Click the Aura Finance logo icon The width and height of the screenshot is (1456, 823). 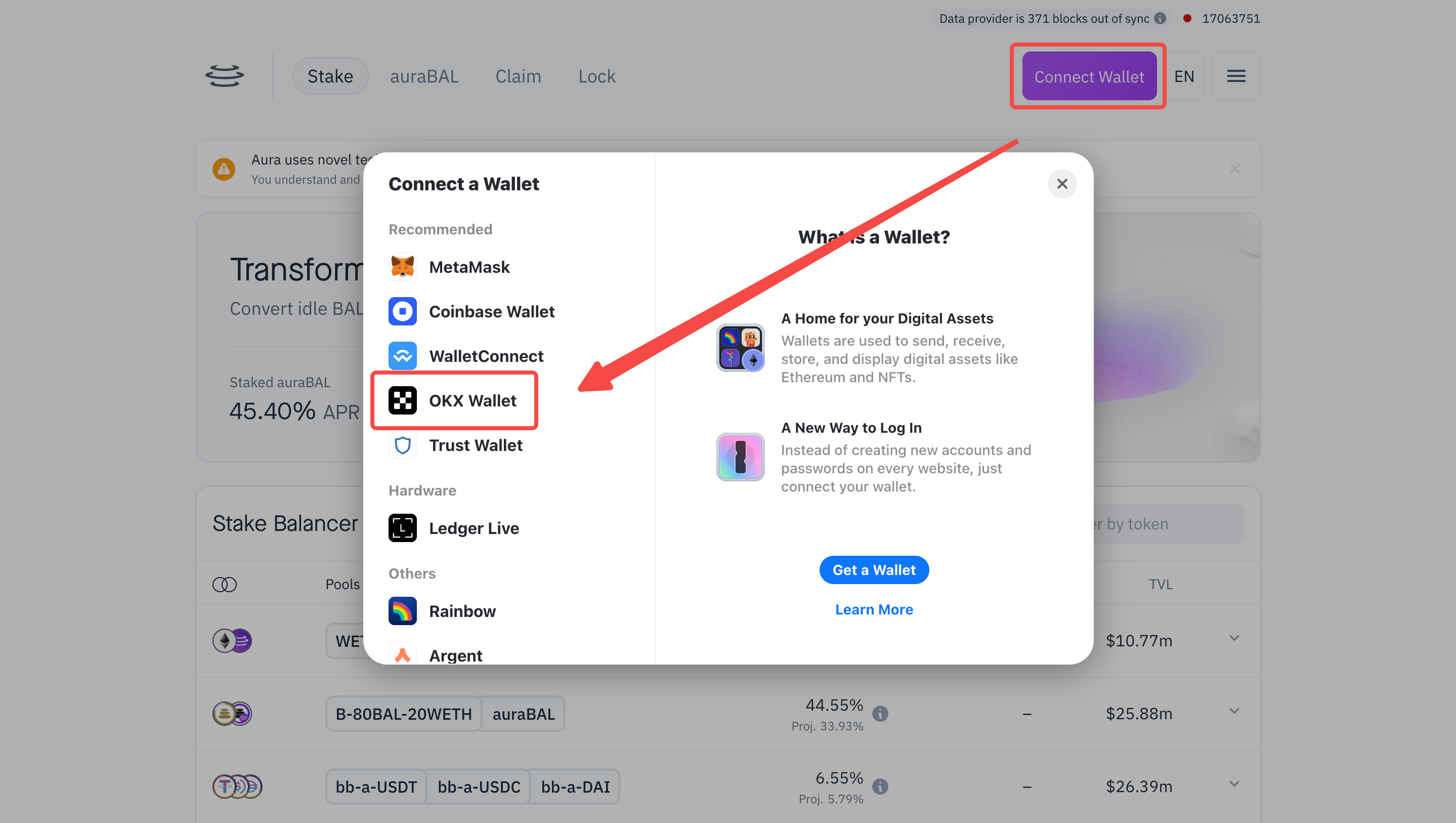pos(224,75)
